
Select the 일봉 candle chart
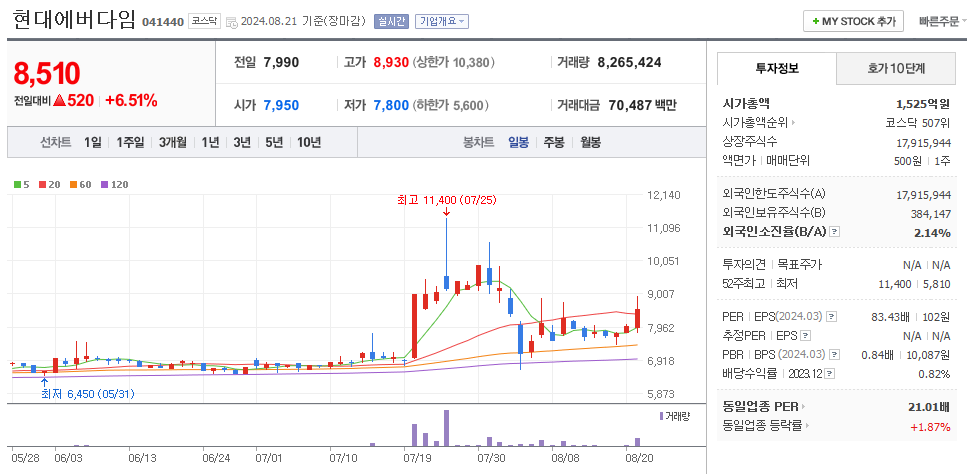518,143
